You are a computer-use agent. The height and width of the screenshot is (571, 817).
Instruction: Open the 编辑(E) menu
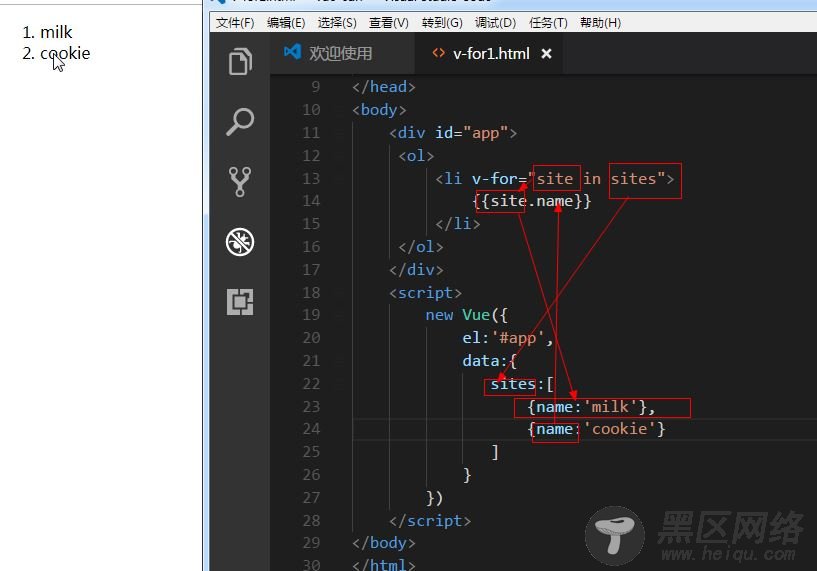click(286, 23)
